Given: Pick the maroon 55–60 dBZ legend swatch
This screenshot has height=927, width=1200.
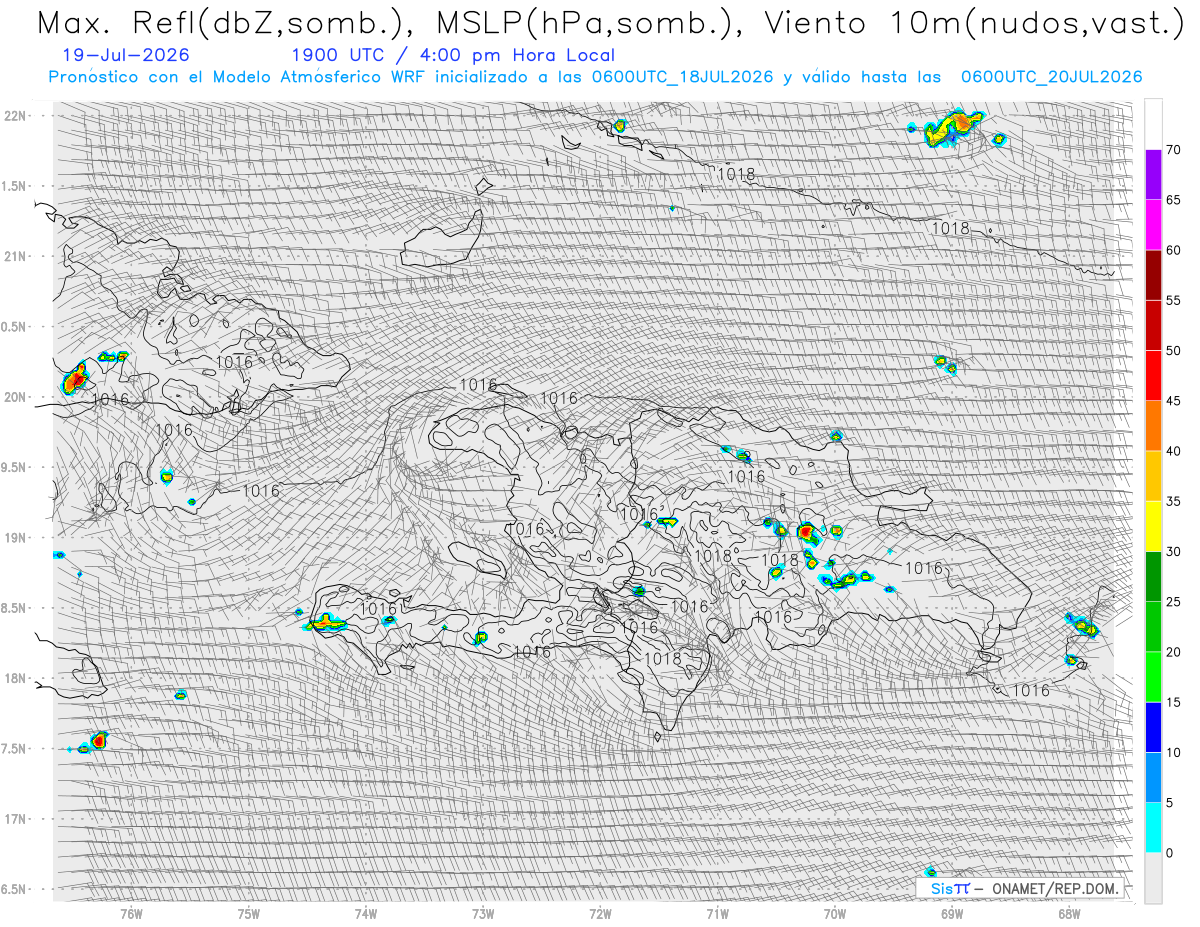Looking at the screenshot, I should coord(1153,275).
